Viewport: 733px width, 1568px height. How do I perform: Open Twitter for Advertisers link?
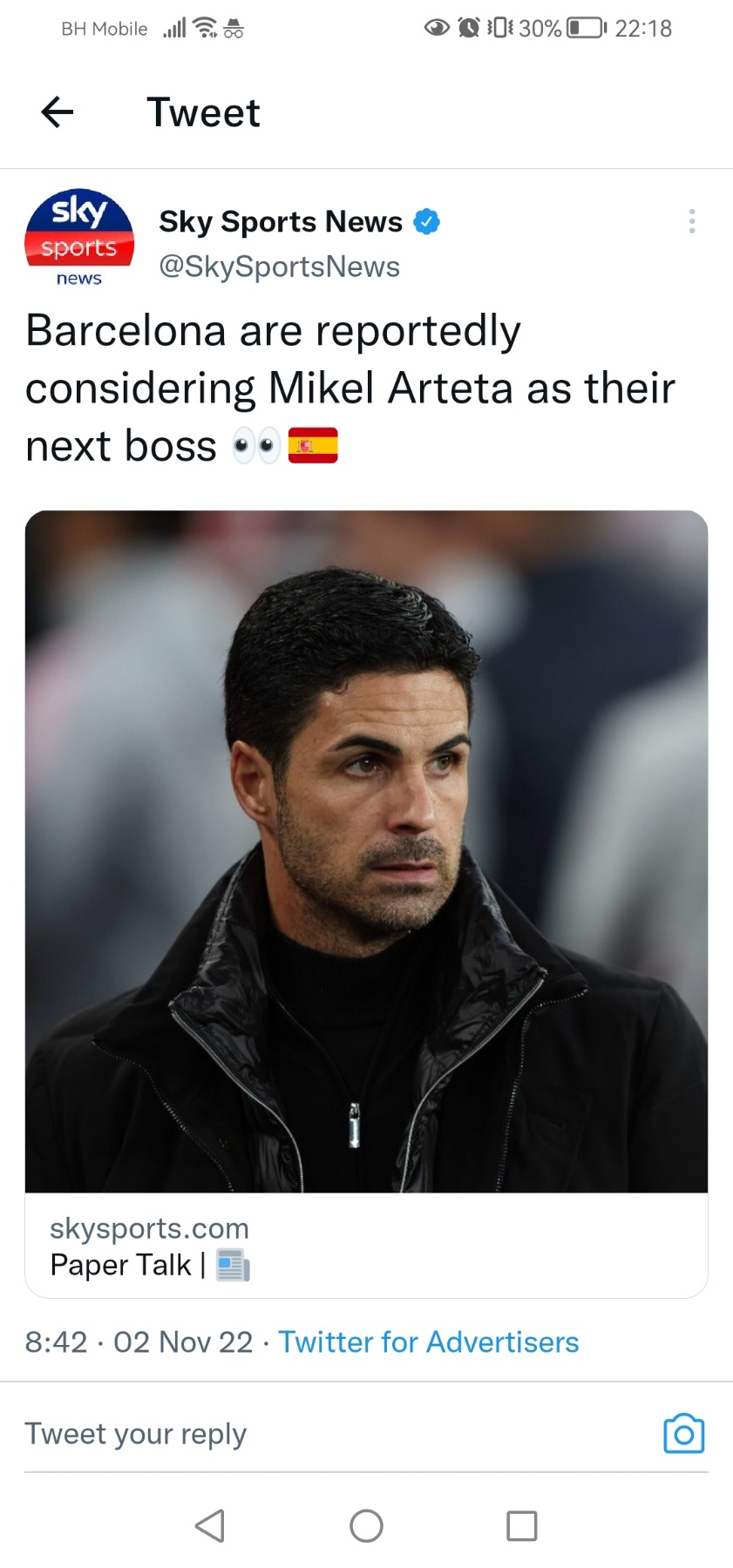coord(428,1342)
